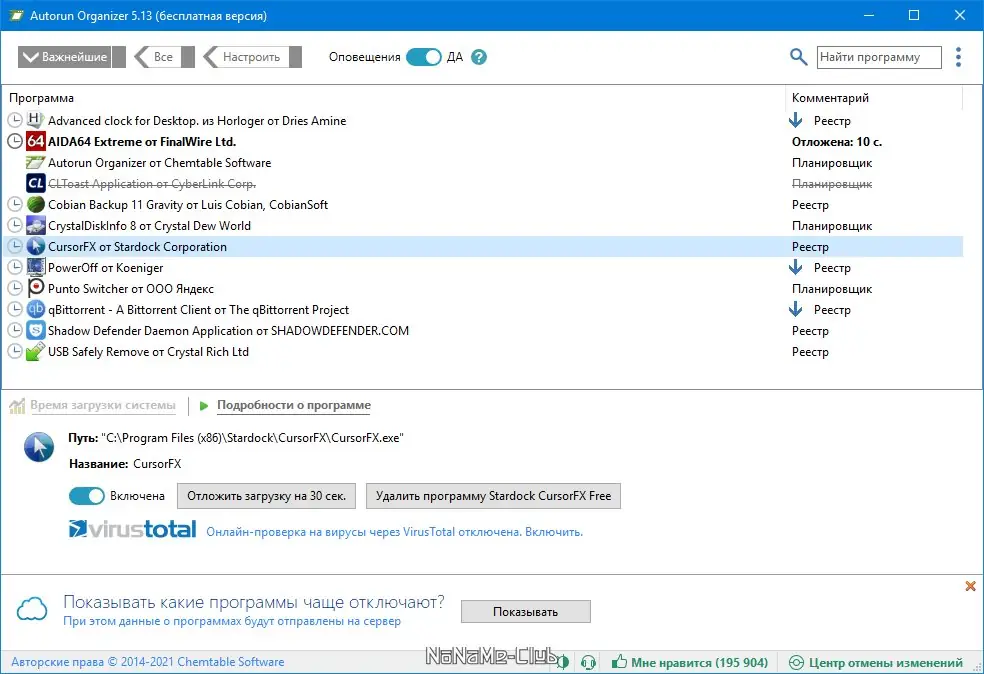Click the clock icon beside Cobian Backup 11 Gravity

click(15, 205)
